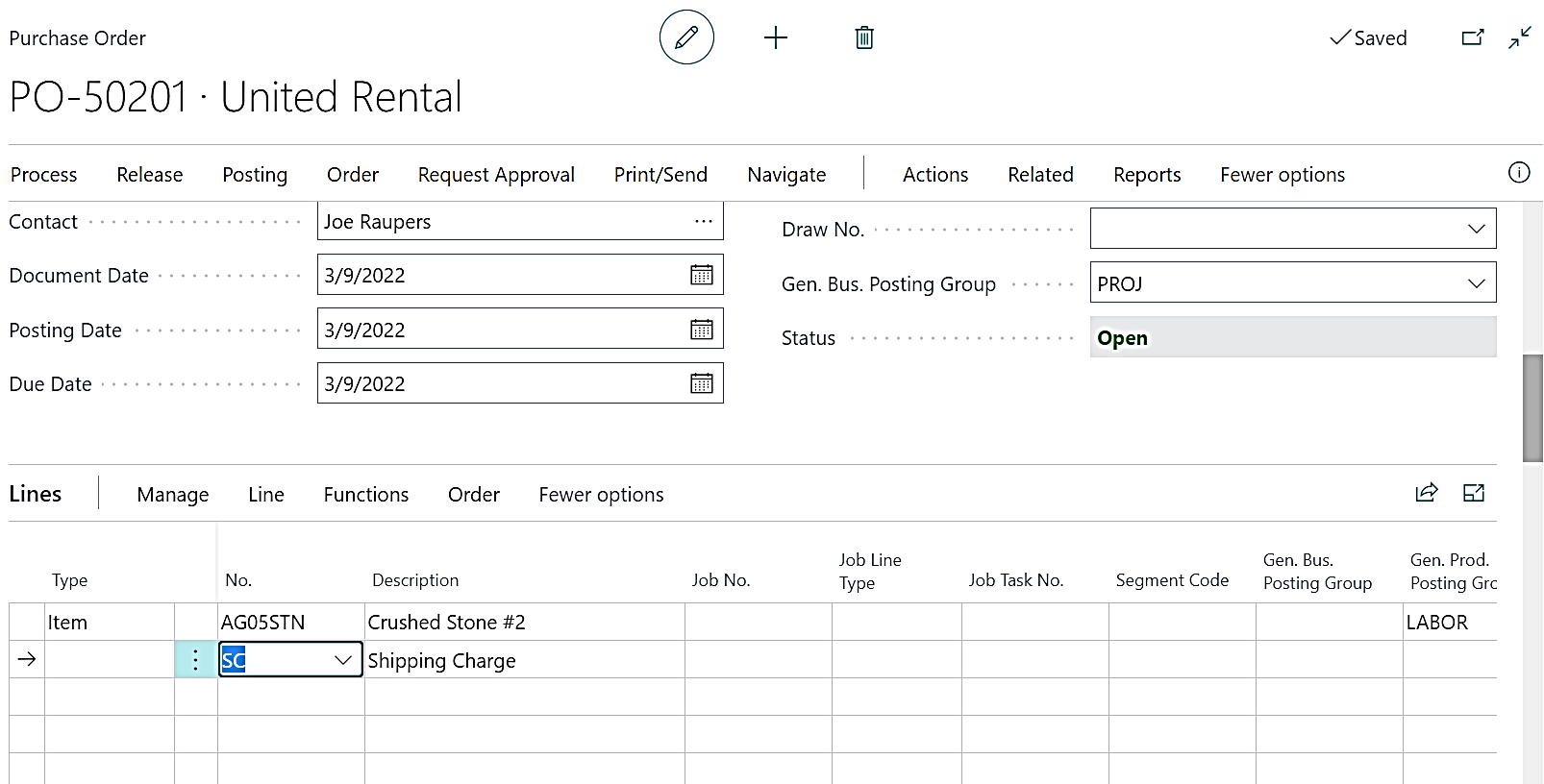Expand Lines section with the maximize icon

coord(1474,493)
